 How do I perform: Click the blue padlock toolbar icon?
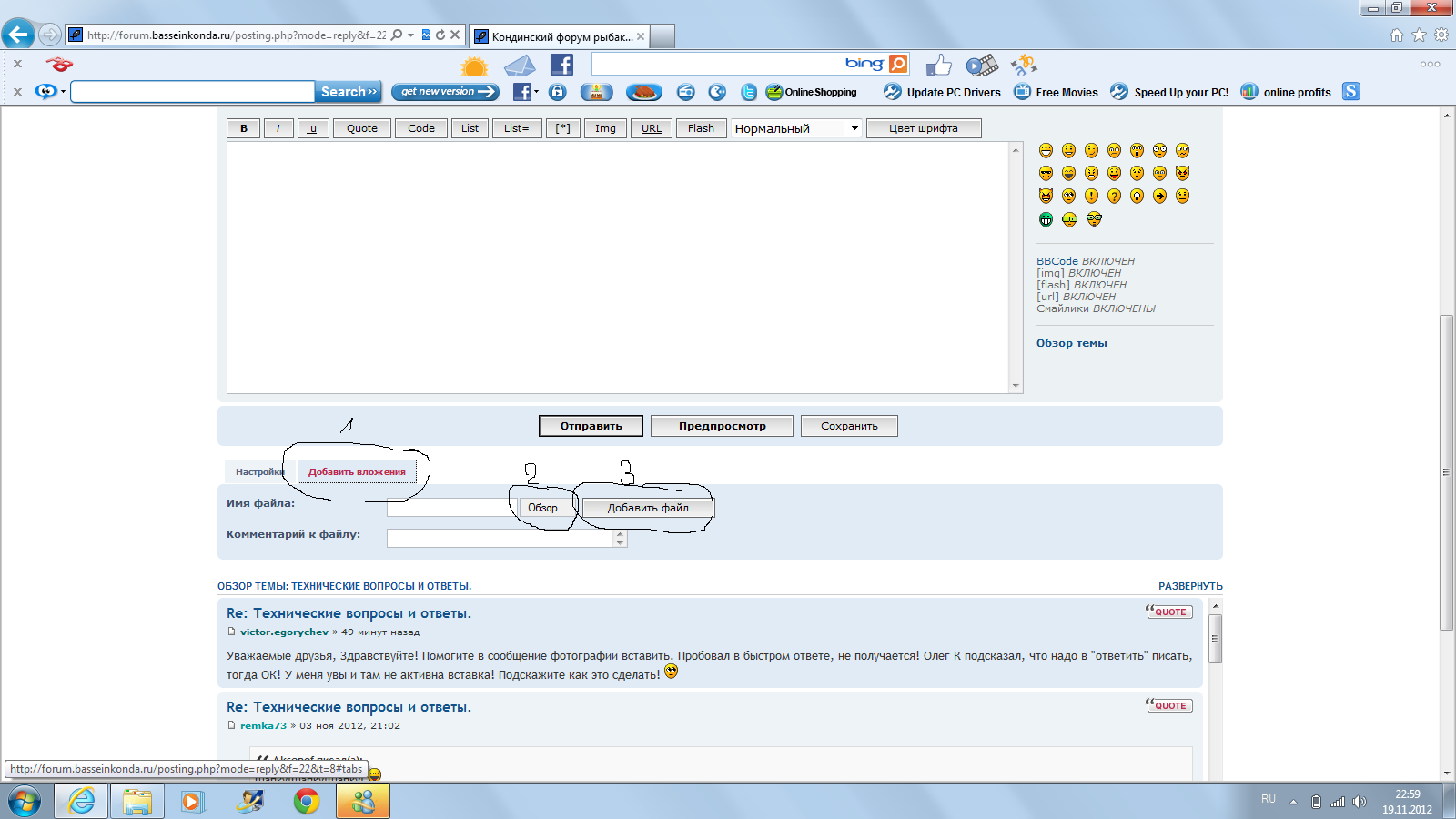[x=558, y=92]
